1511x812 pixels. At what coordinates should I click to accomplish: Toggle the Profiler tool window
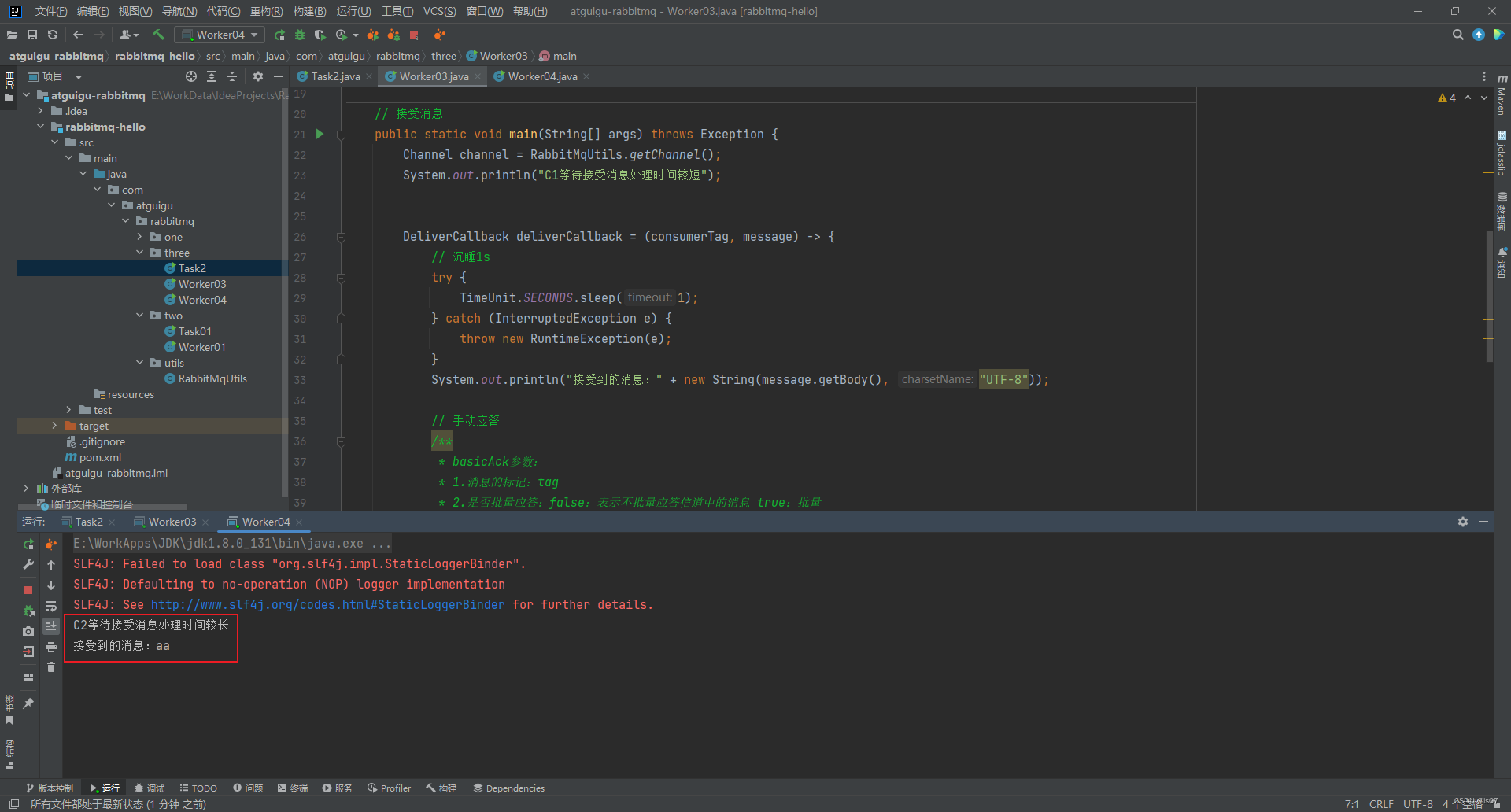click(x=389, y=788)
